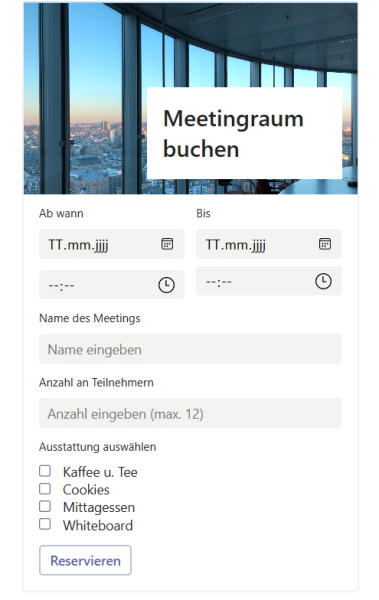
Task: Enable the Cookies checkbox
Action: pyautogui.click(x=45, y=489)
